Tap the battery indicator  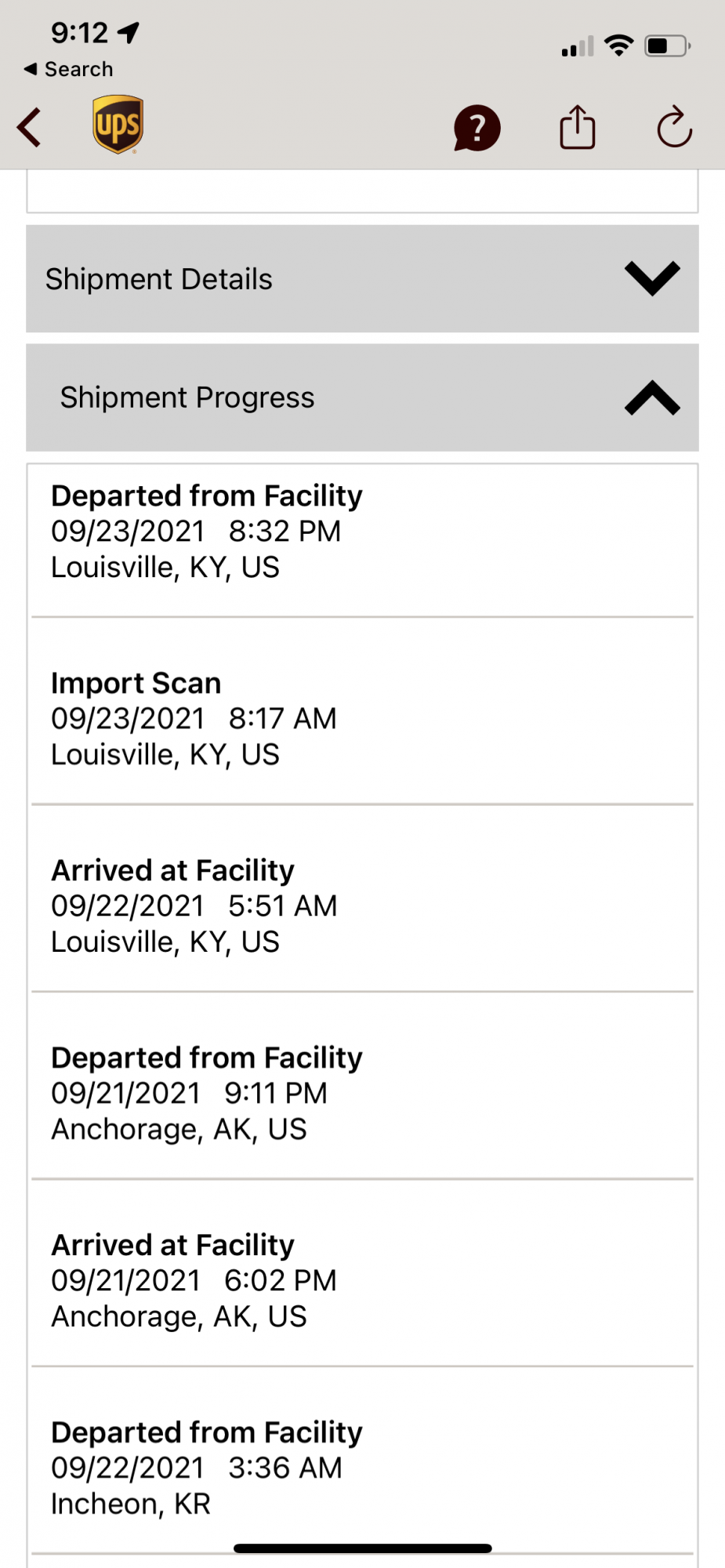tap(667, 46)
